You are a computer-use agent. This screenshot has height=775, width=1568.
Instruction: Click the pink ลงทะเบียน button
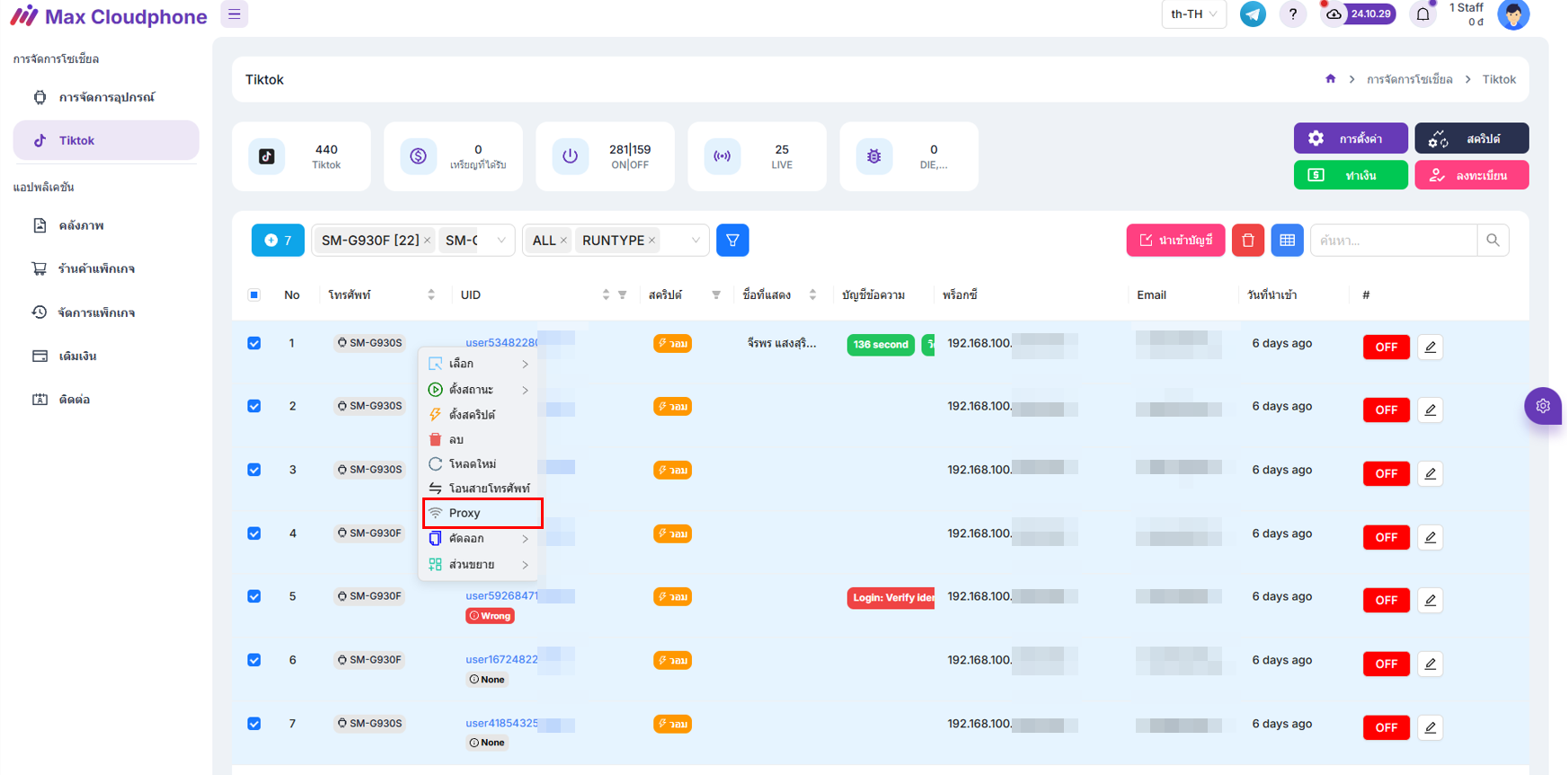[x=1471, y=175]
